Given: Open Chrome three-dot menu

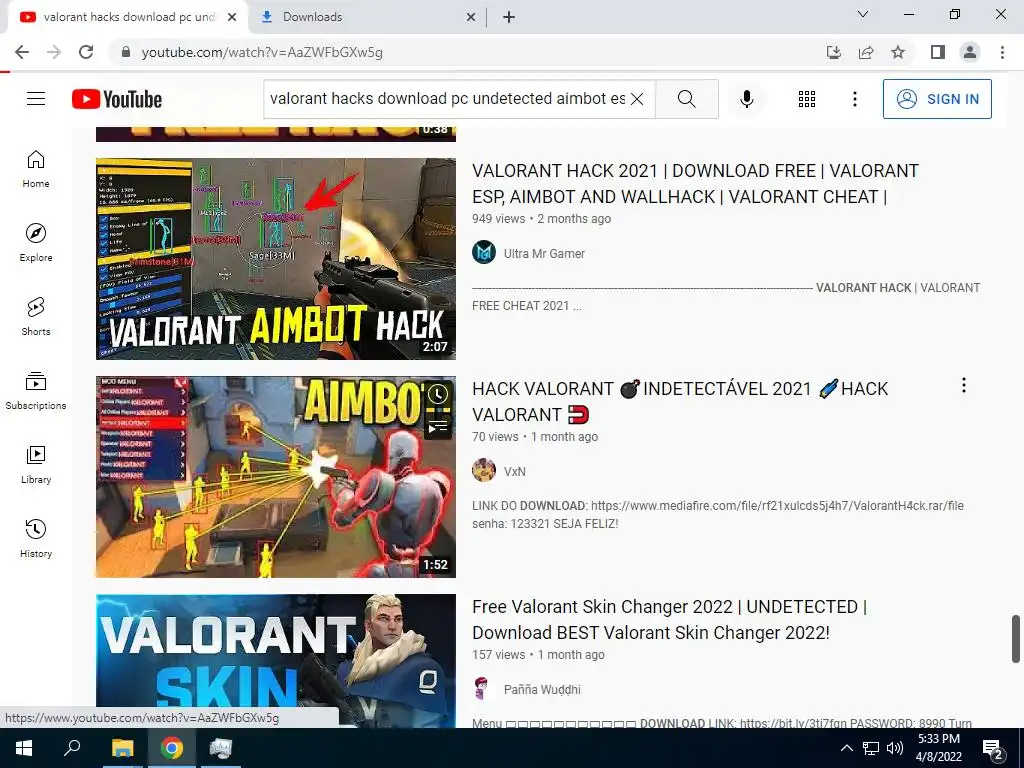Looking at the screenshot, I should pyautogui.click(x=1002, y=52).
